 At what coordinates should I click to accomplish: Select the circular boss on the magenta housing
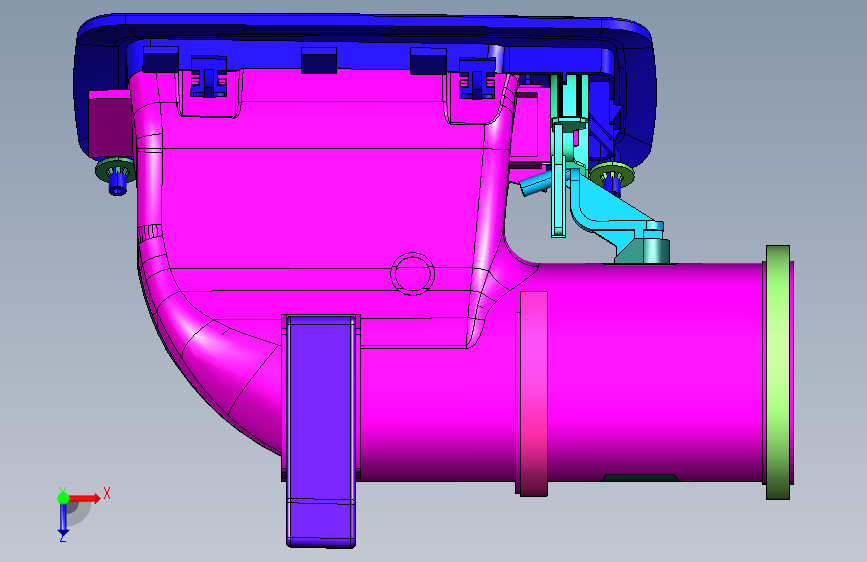click(412, 274)
